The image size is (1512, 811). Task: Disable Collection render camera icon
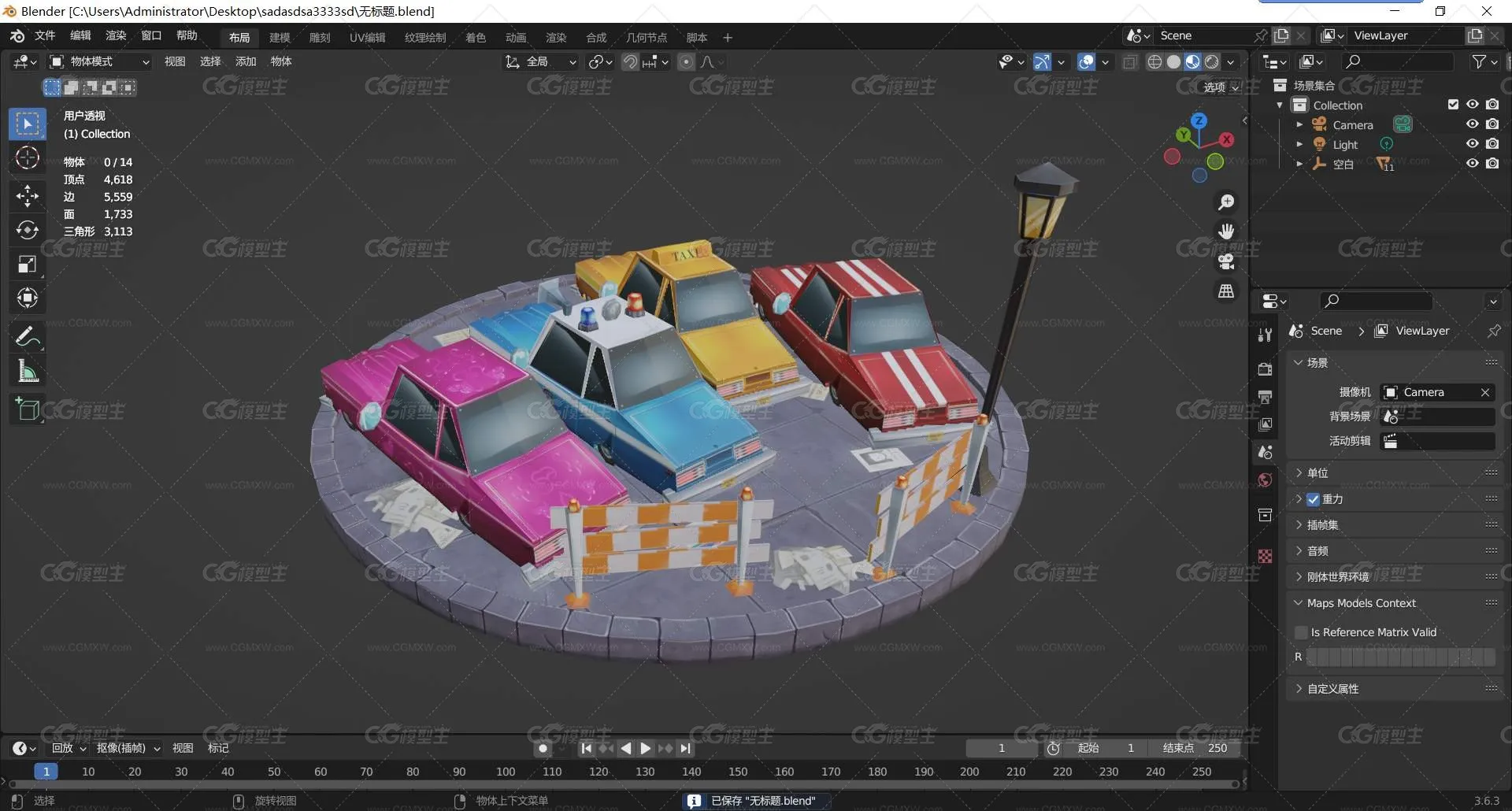click(1492, 105)
